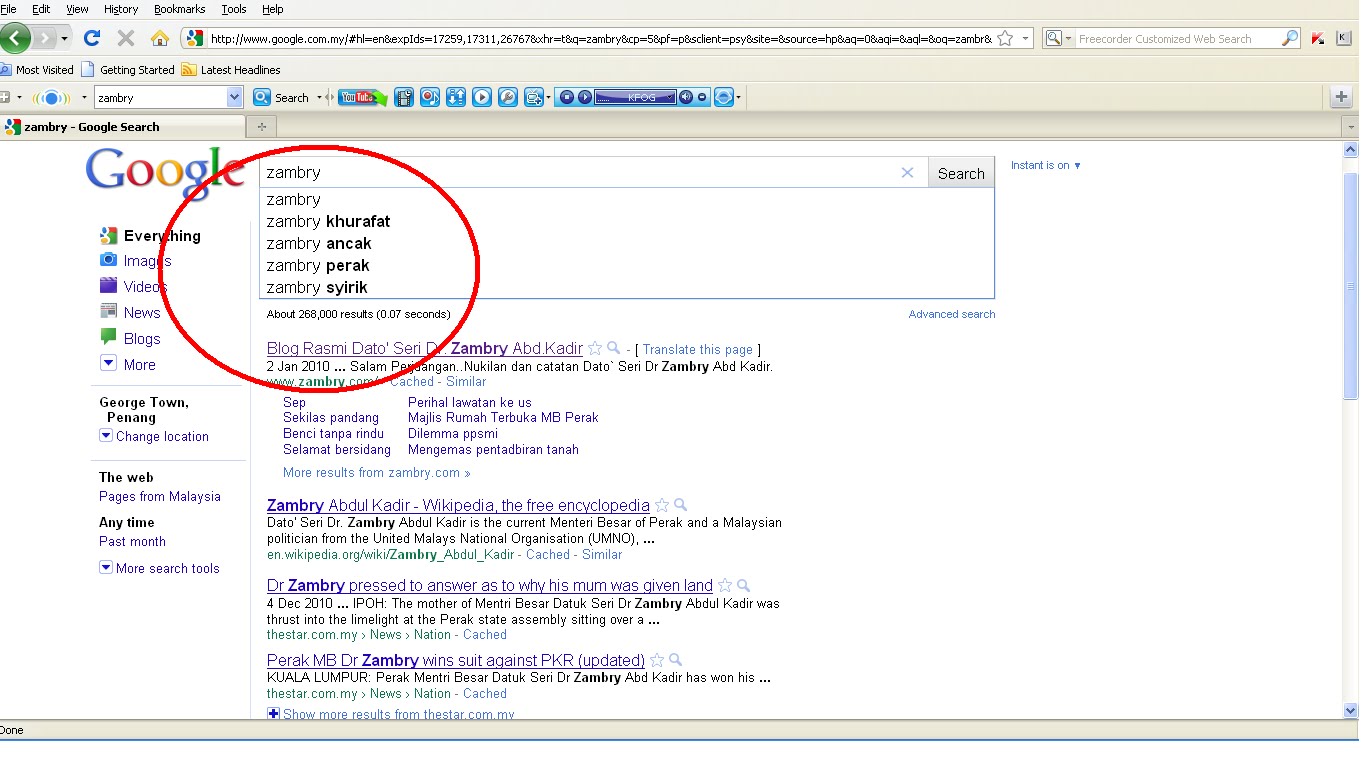Clear the Google search box with X
Image resolution: width=1366 pixels, height=768 pixels.
(x=907, y=173)
